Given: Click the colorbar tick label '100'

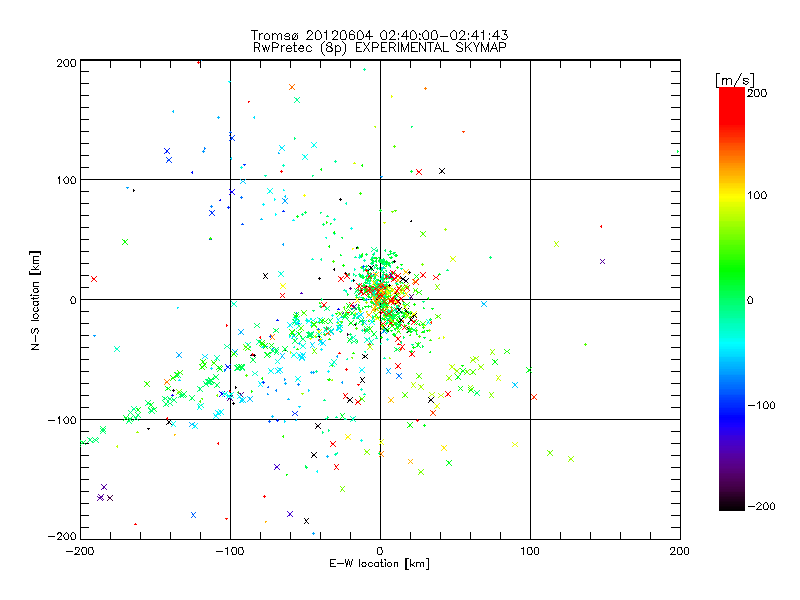Looking at the screenshot, I should pos(757,195).
